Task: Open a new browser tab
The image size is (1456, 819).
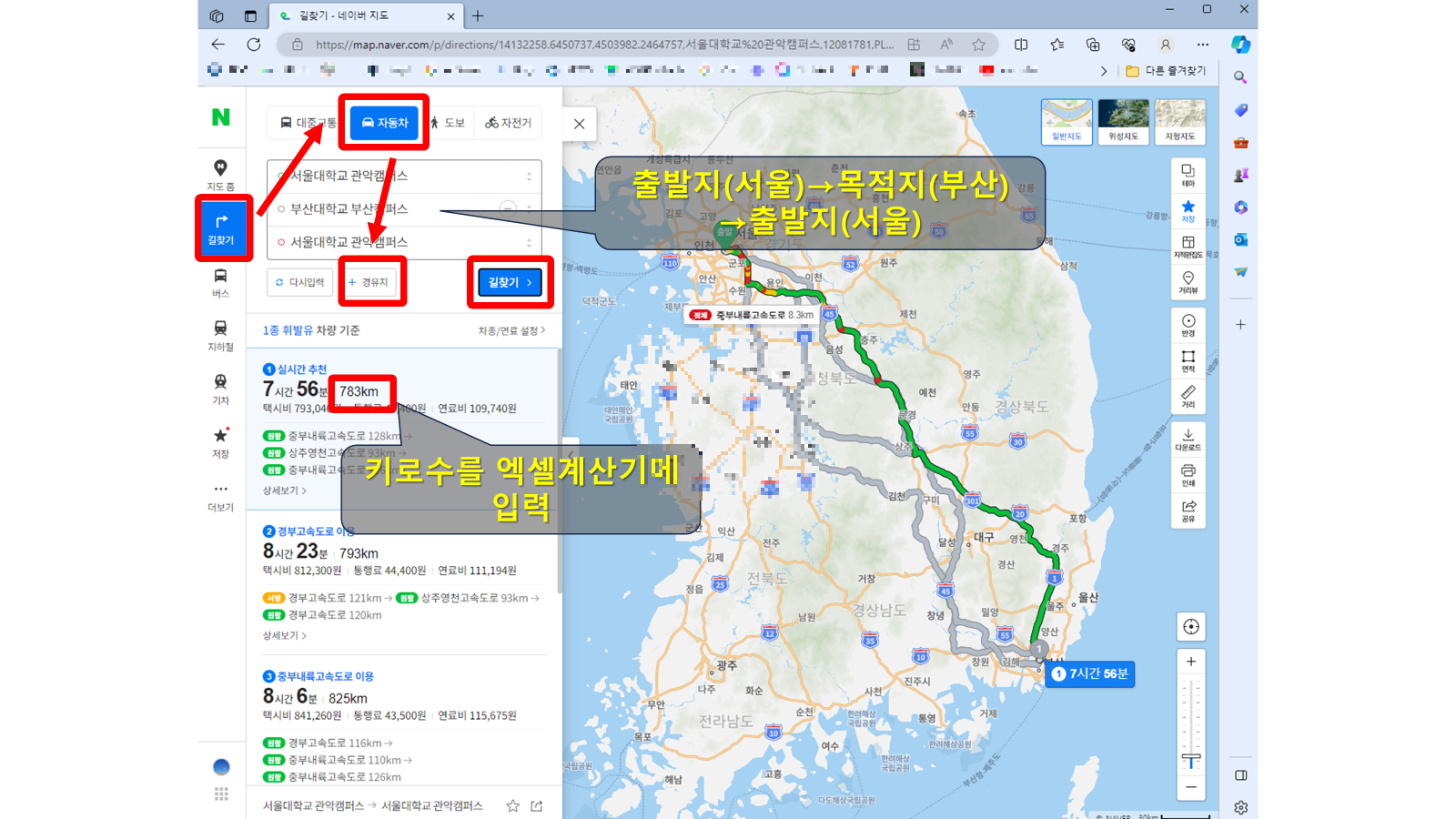Action: pyautogui.click(x=478, y=15)
